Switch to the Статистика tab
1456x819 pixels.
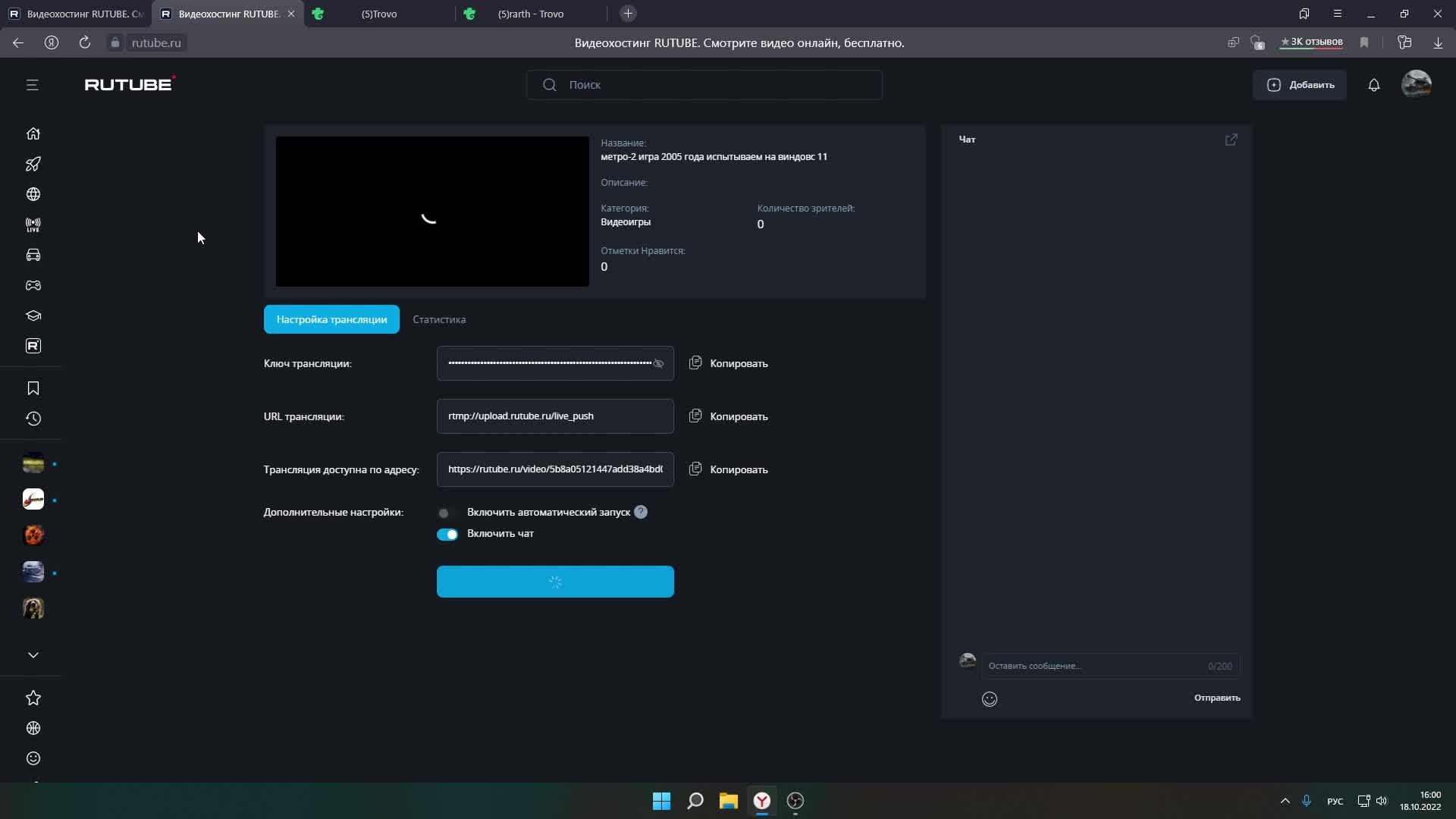439,320
